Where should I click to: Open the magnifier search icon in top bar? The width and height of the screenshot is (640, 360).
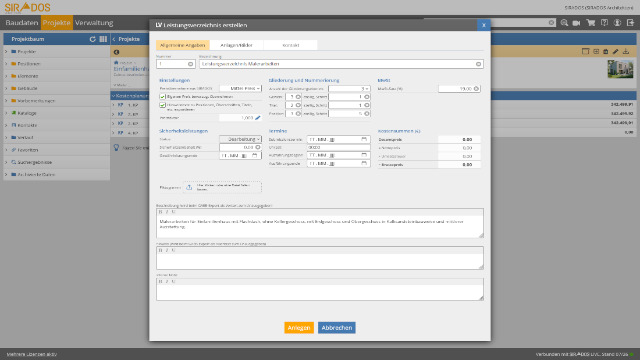pos(564,23)
